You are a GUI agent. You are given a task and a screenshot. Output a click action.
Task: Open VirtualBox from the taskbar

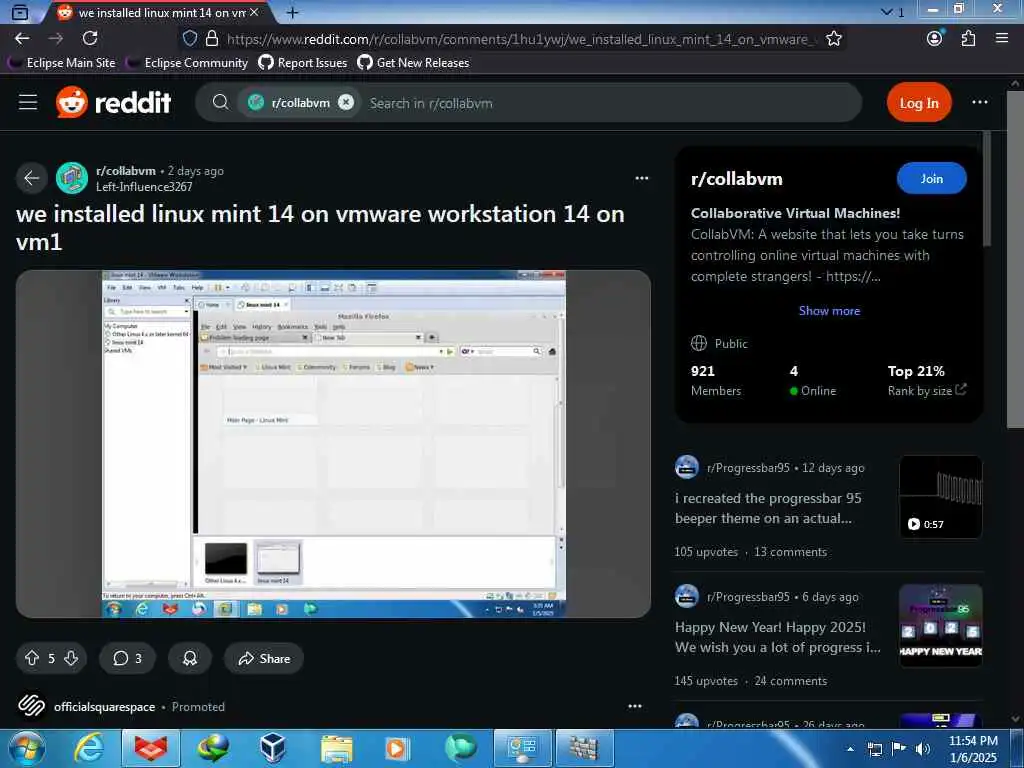click(x=272, y=748)
